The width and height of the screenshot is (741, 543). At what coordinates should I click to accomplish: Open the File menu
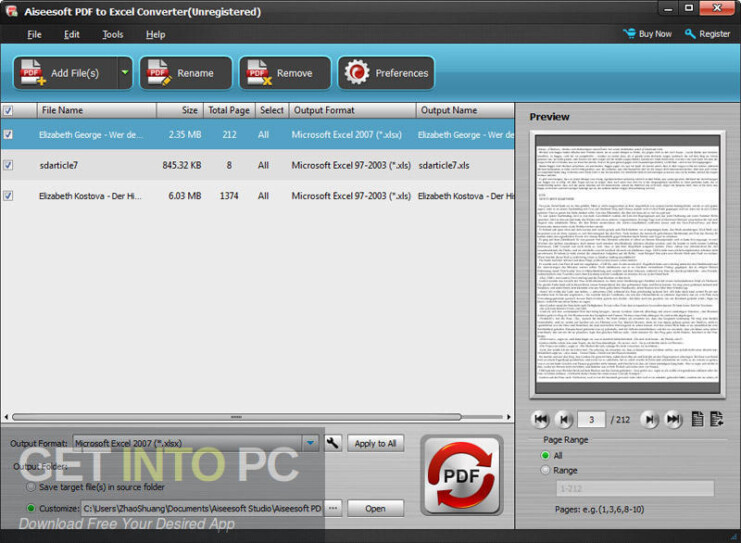(x=34, y=34)
